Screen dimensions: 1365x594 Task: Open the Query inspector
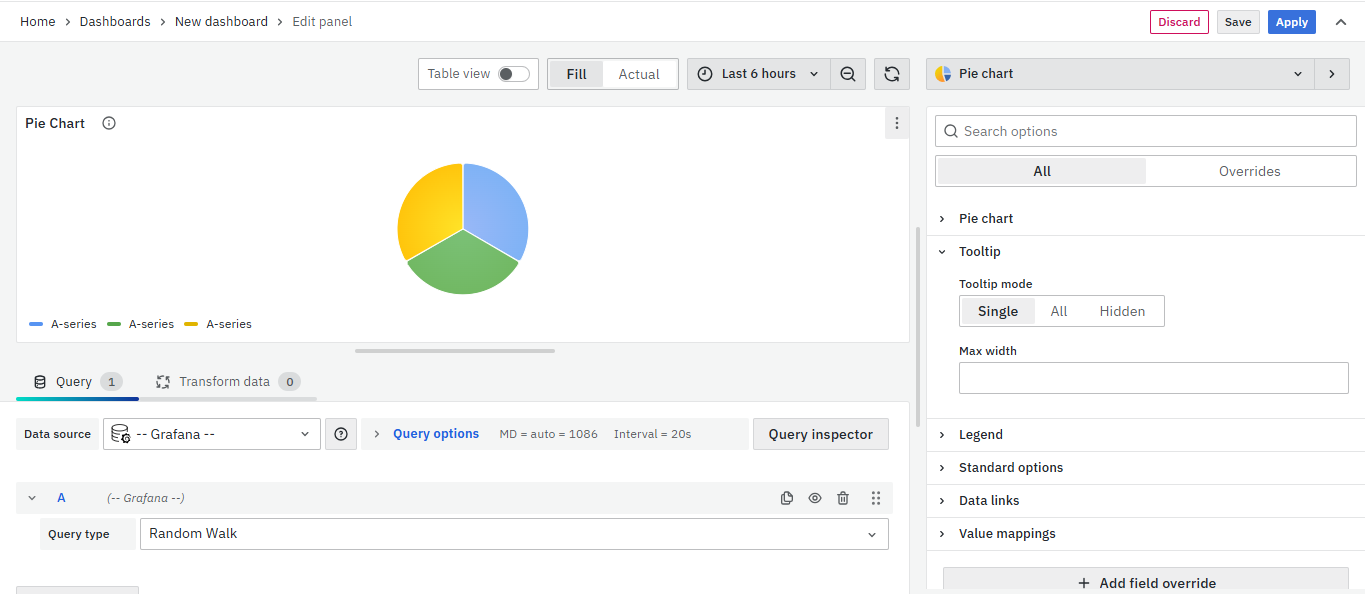coord(820,434)
